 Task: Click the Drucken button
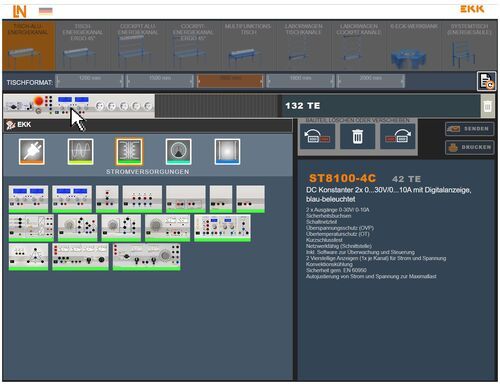coord(469,147)
